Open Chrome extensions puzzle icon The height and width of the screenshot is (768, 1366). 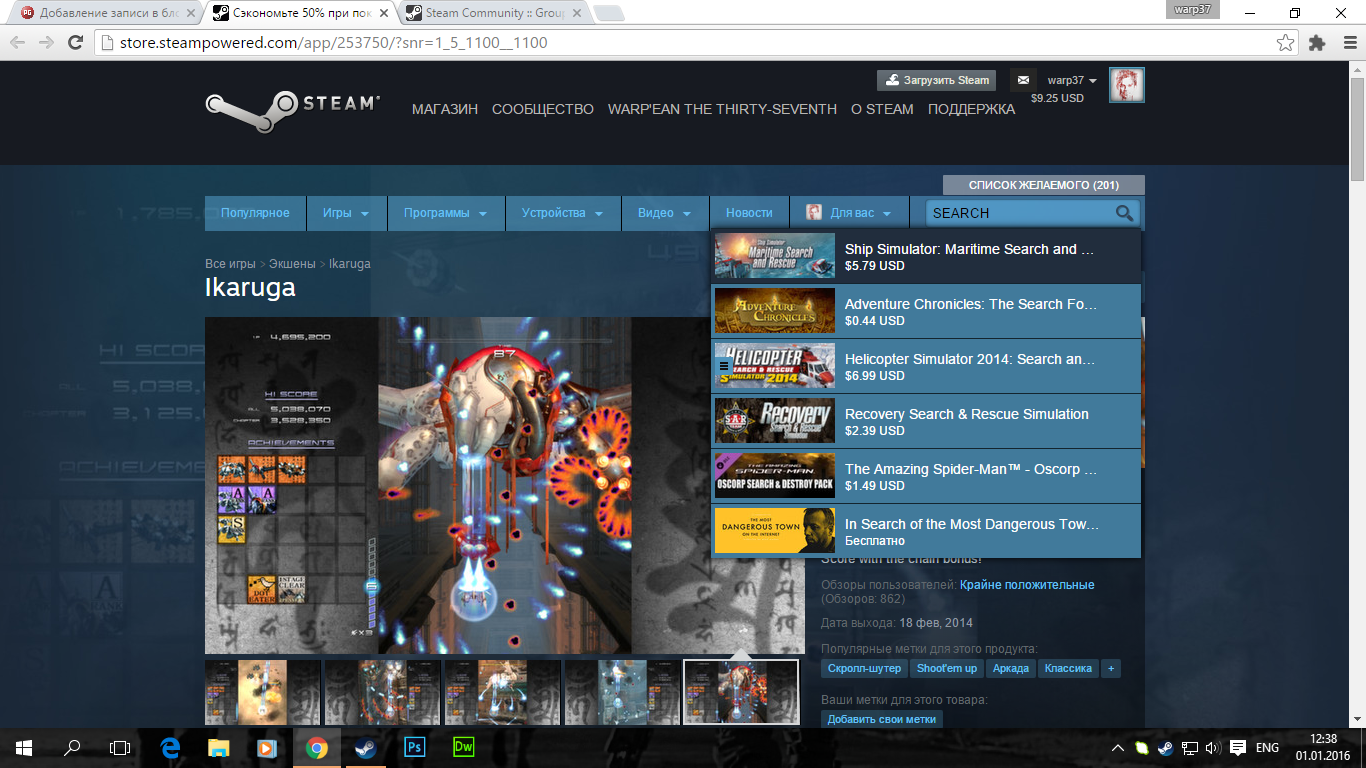point(1317,43)
